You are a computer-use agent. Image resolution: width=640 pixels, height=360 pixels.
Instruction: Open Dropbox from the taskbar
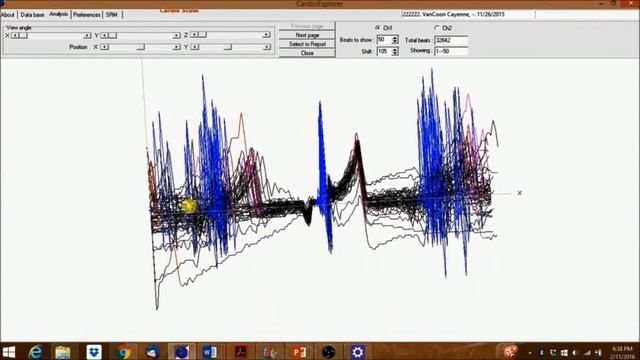pos(94,352)
